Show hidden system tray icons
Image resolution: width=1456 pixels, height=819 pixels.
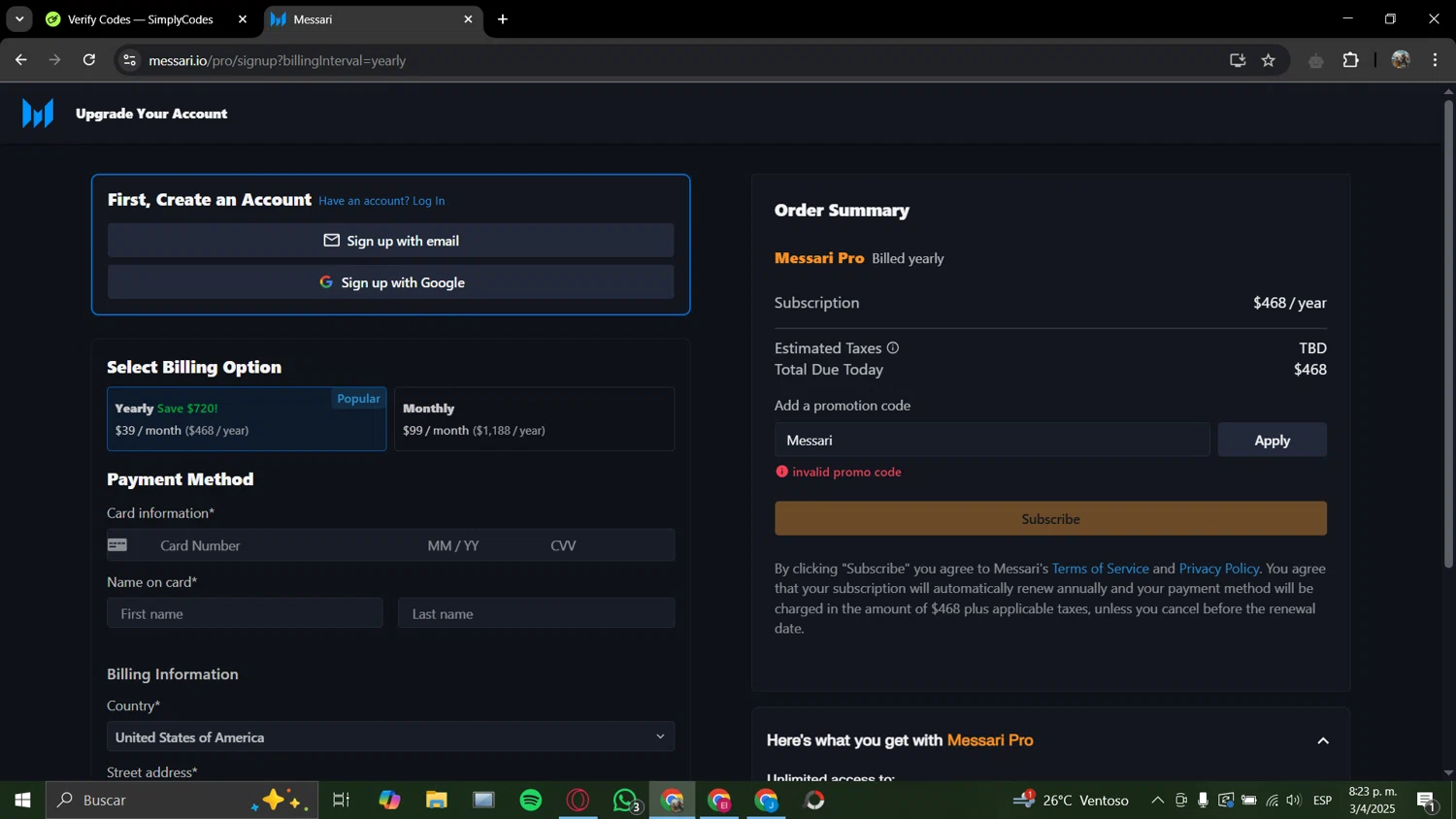pyautogui.click(x=1157, y=801)
